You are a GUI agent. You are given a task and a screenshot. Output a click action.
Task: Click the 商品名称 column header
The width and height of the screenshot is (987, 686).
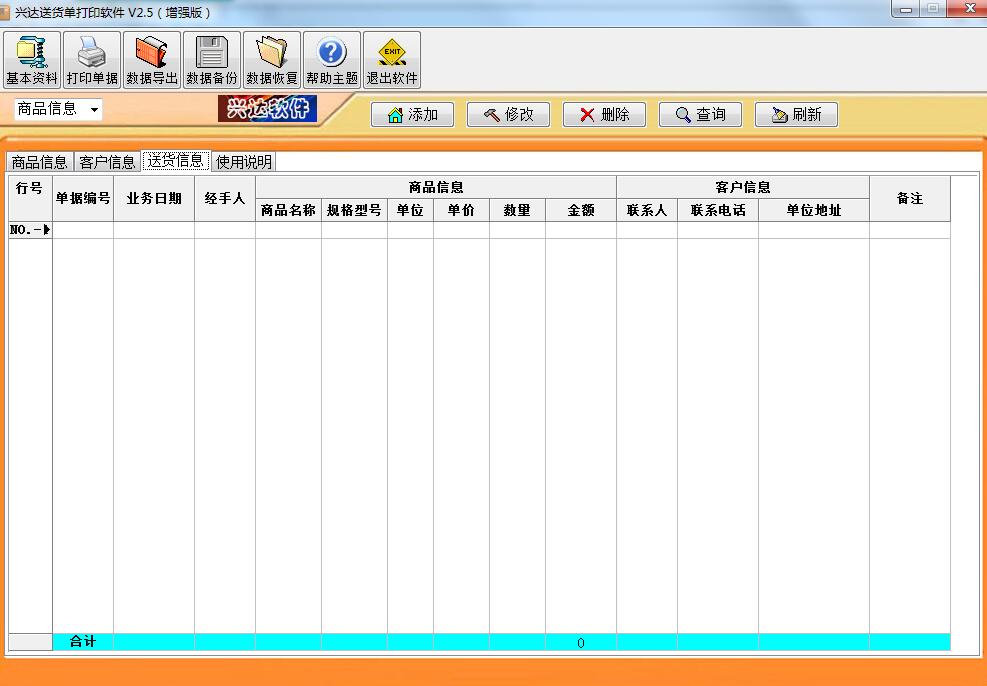pyautogui.click(x=288, y=210)
